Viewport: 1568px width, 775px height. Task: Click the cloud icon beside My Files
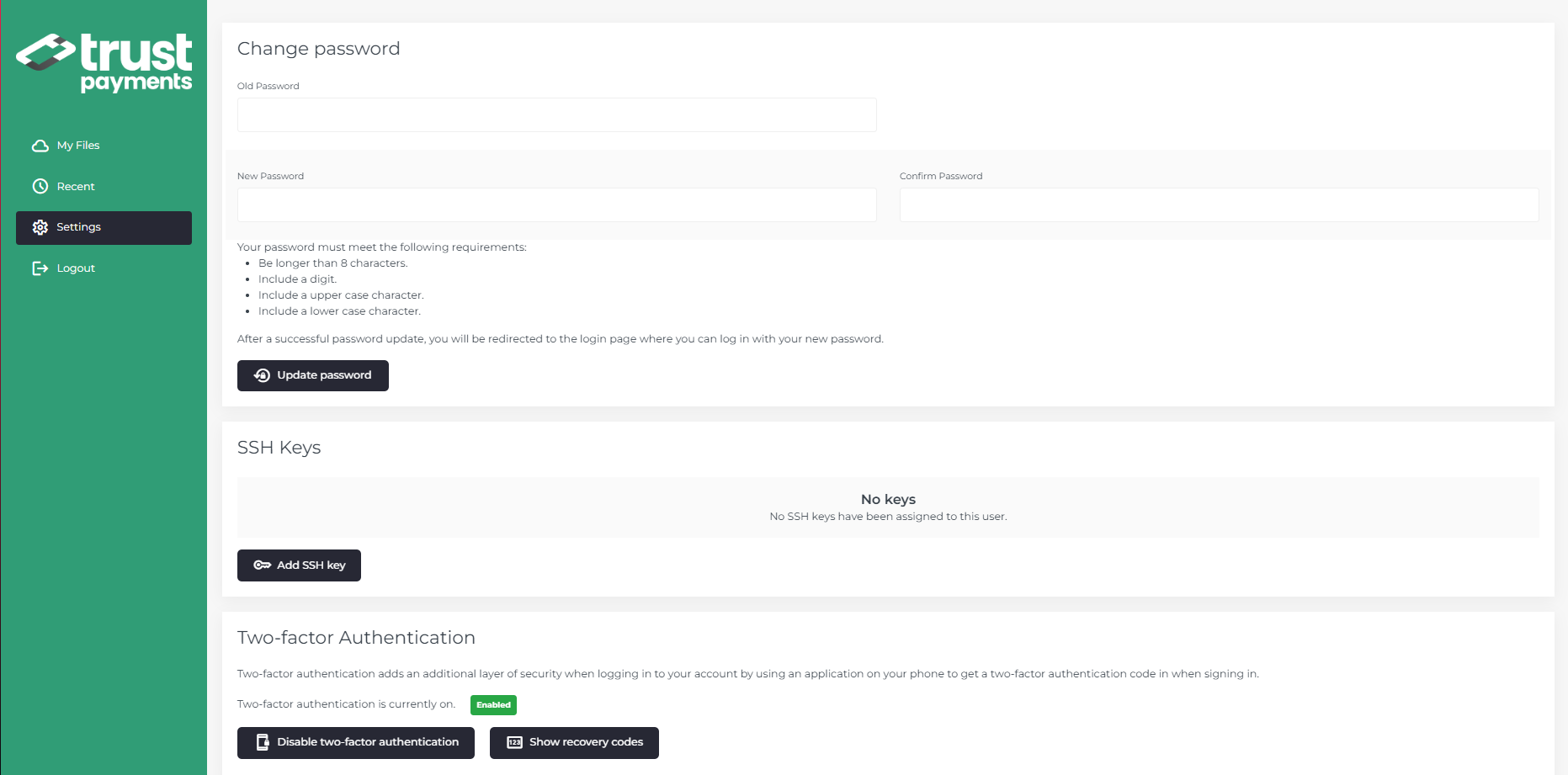click(40, 146)
